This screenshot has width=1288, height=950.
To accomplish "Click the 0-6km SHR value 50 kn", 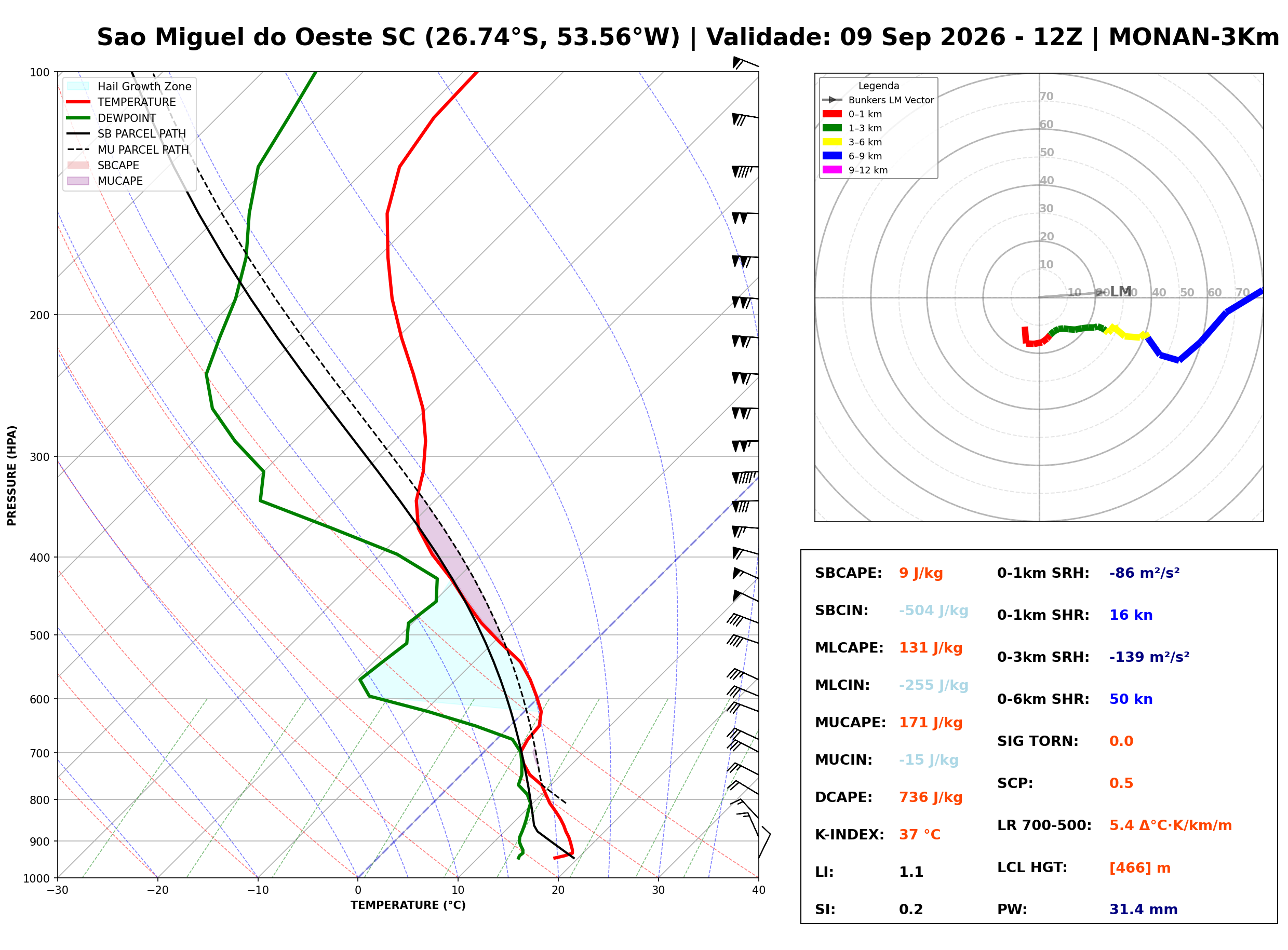I will click(x=1132, y=699).
